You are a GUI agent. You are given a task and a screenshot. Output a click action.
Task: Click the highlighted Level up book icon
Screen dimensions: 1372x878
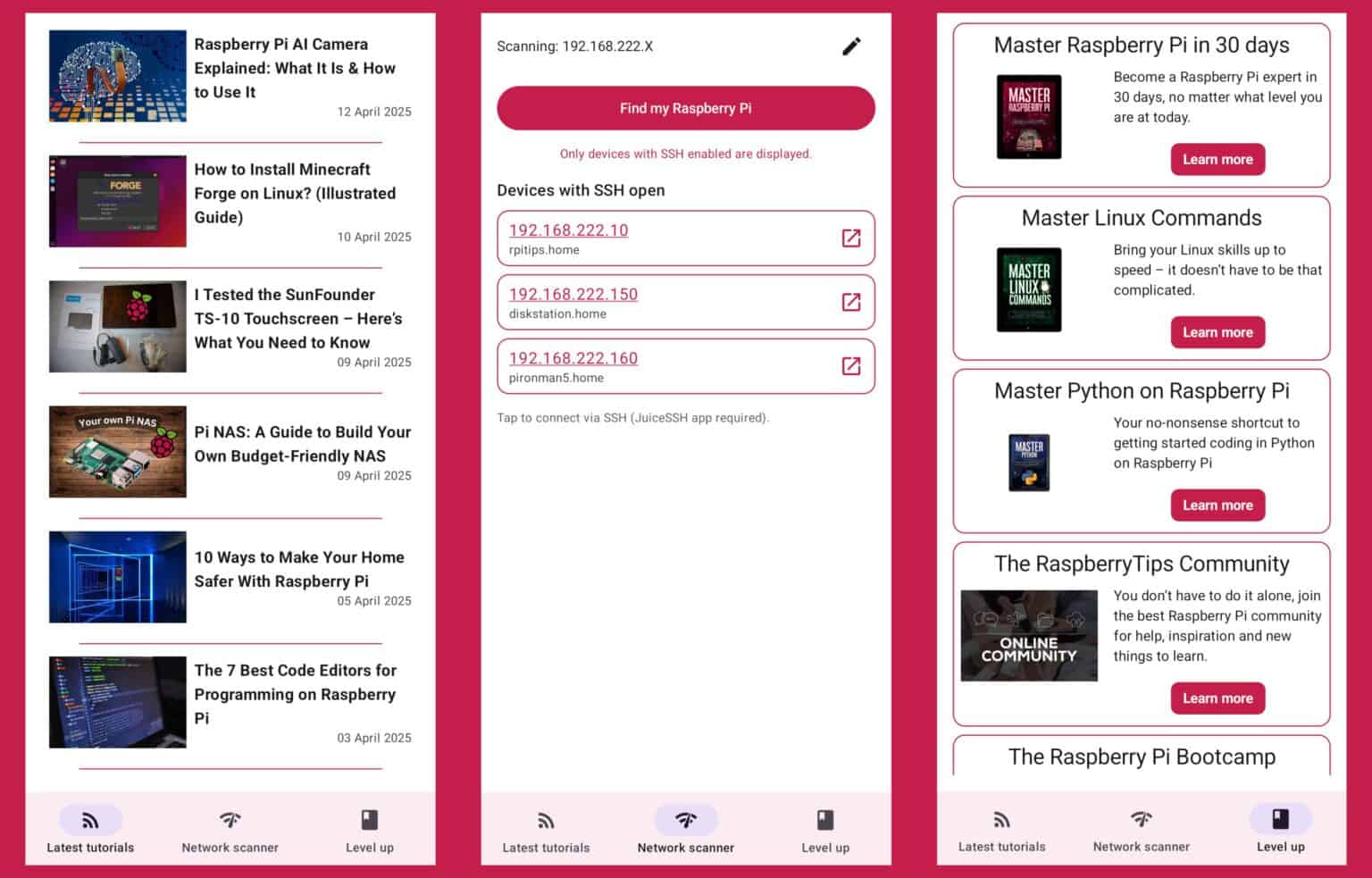pos(1280,819)
